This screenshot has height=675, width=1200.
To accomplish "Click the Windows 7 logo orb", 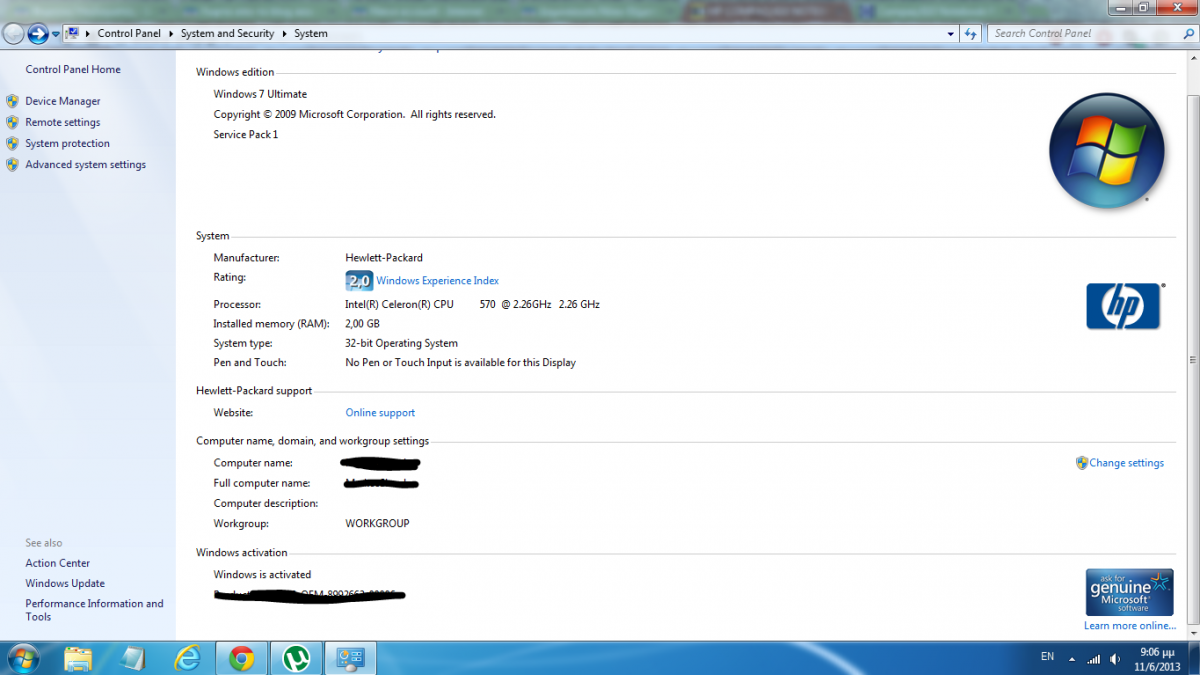I will (1106, 151).
